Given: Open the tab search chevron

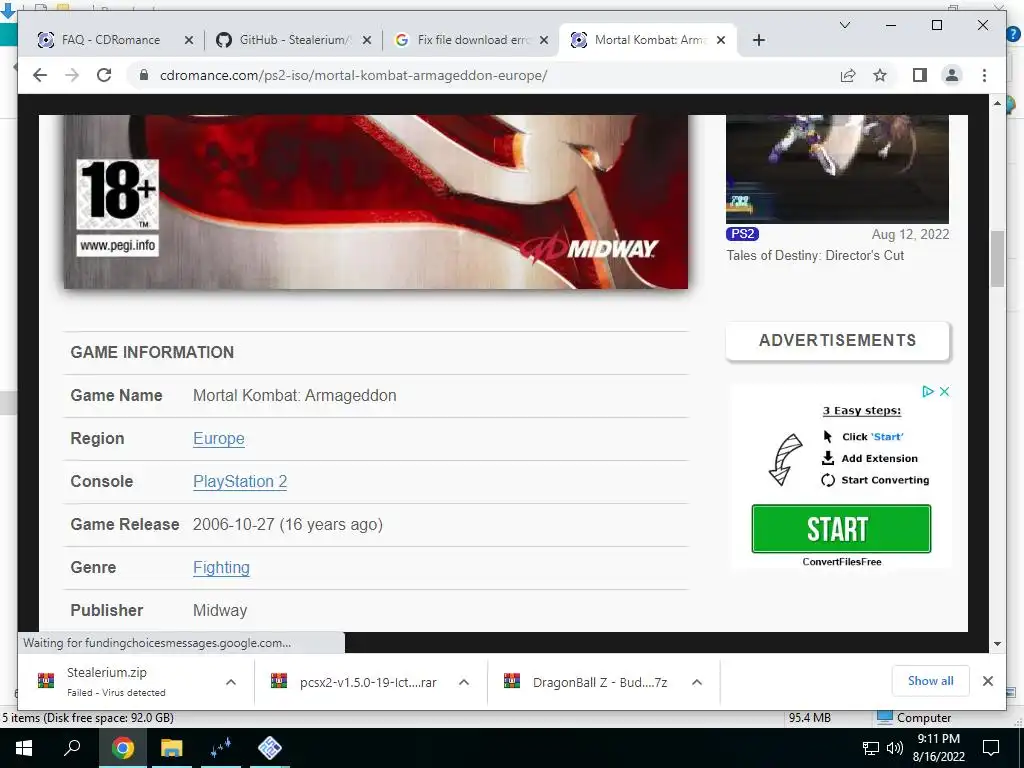Looking at the screenshot, I should 844,25.
